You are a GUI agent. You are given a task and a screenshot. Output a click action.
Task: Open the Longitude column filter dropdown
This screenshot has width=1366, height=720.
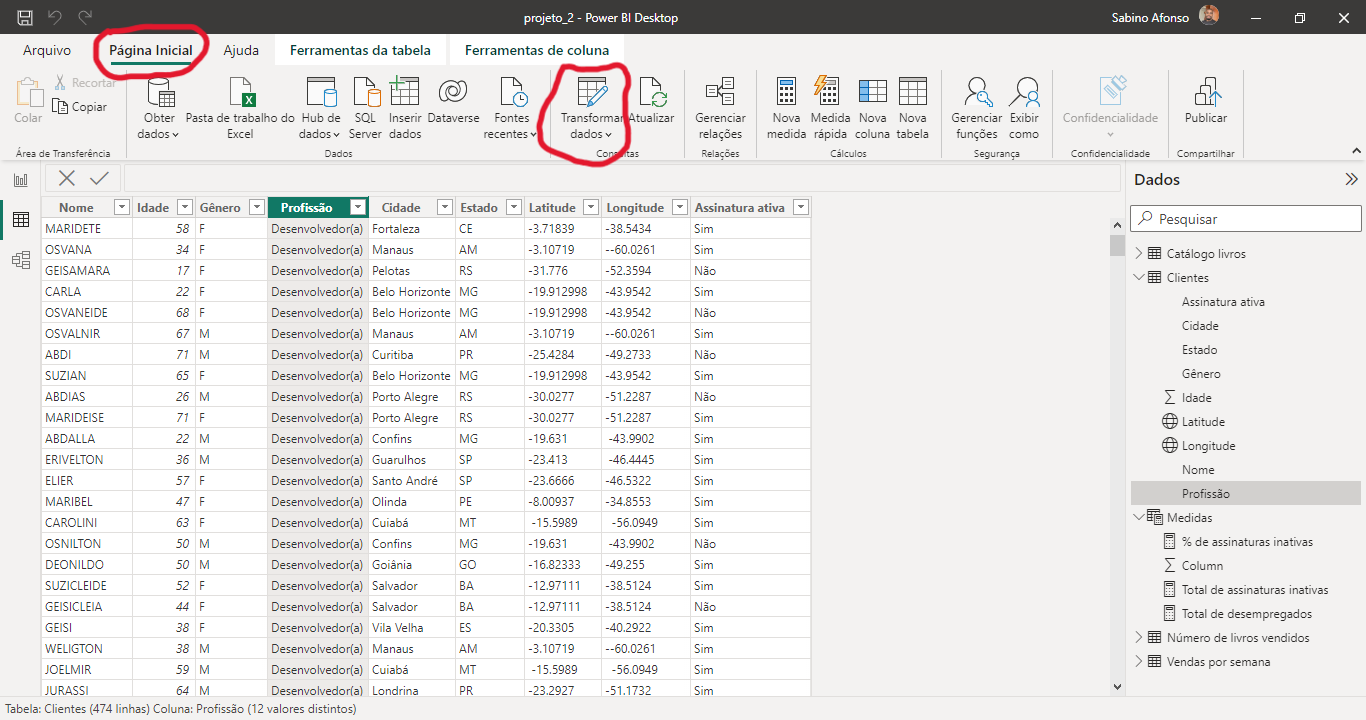[679, 208]
